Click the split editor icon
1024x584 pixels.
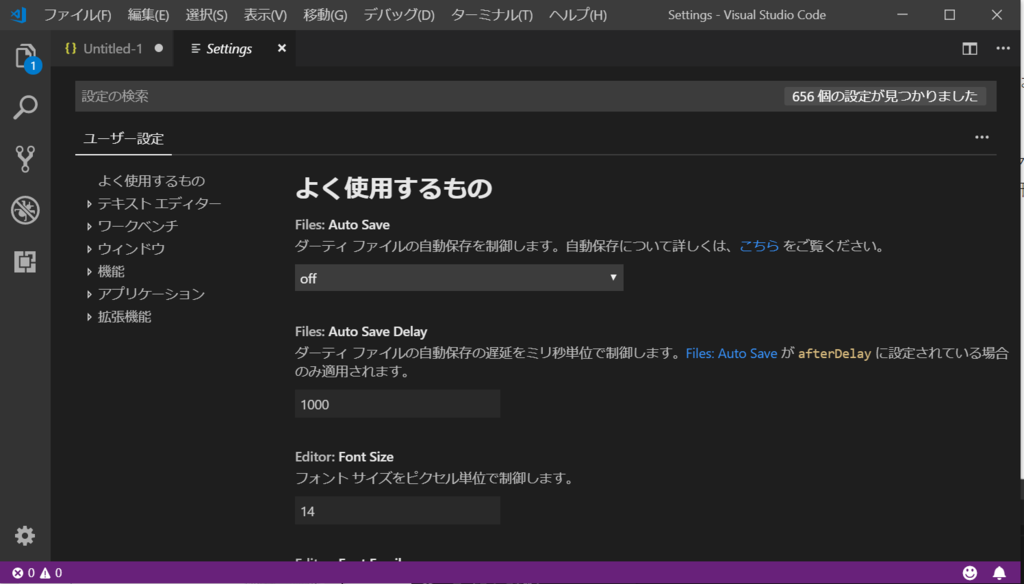pyautogui.click(x=969, y=48)
